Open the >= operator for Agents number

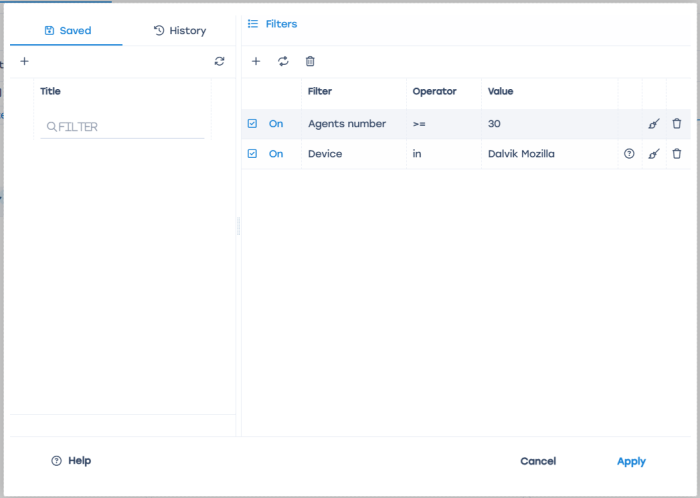[x=420, y=124]
